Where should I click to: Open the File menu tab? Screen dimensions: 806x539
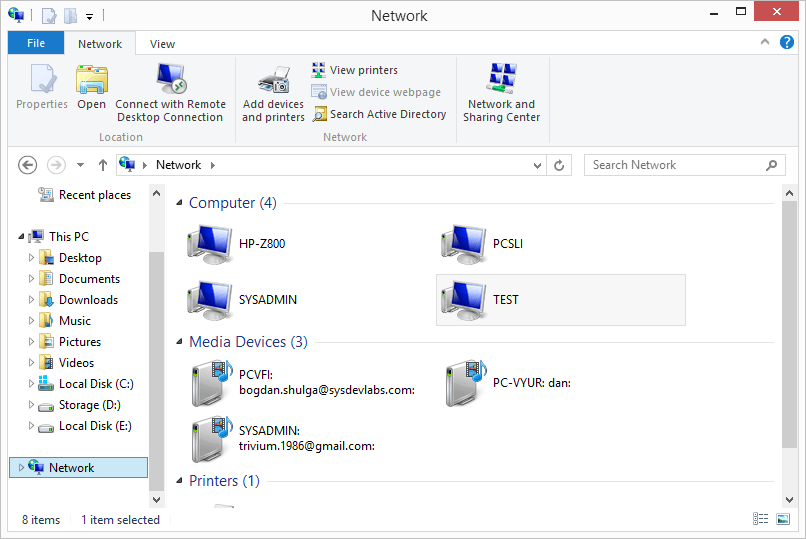pyautogui.click(x=36, y=43)
